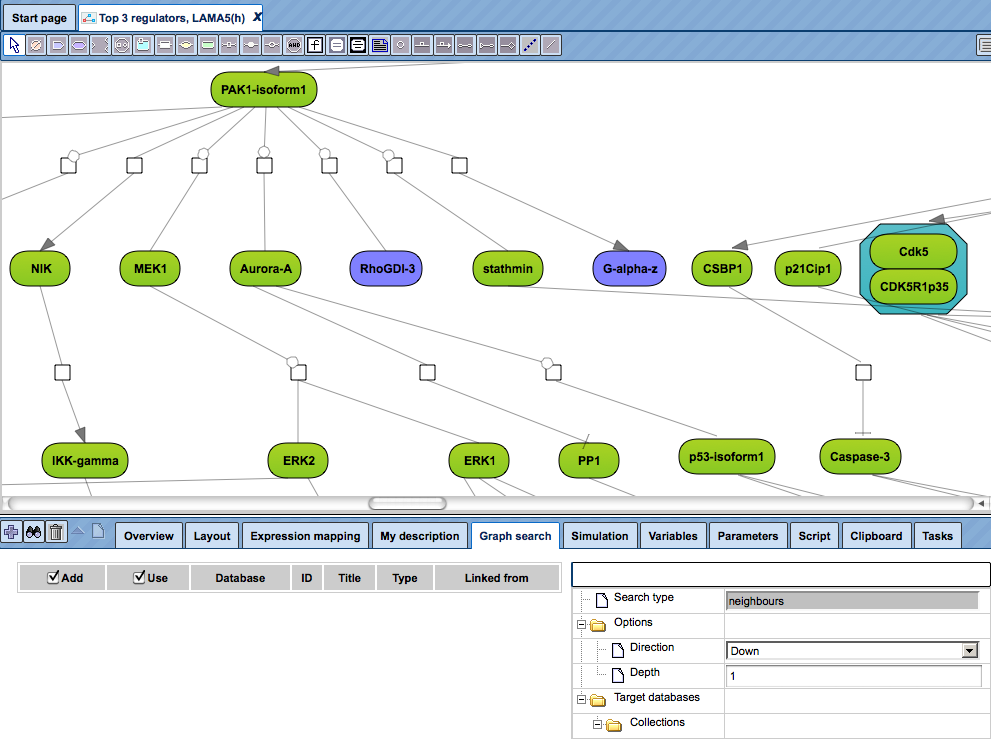
Task: Click the Search type neighbours field
Action: click(x=852, y=601)
